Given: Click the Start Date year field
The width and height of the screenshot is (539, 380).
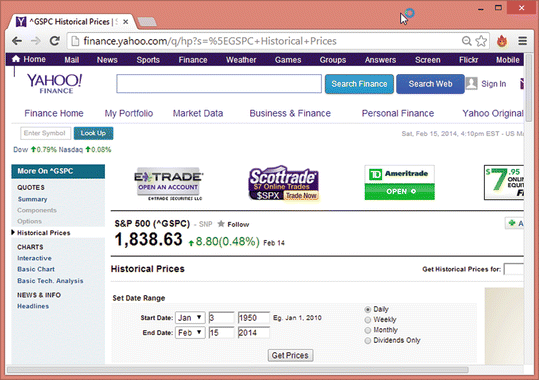Looking at the screenshot, I should click(254, 317).
